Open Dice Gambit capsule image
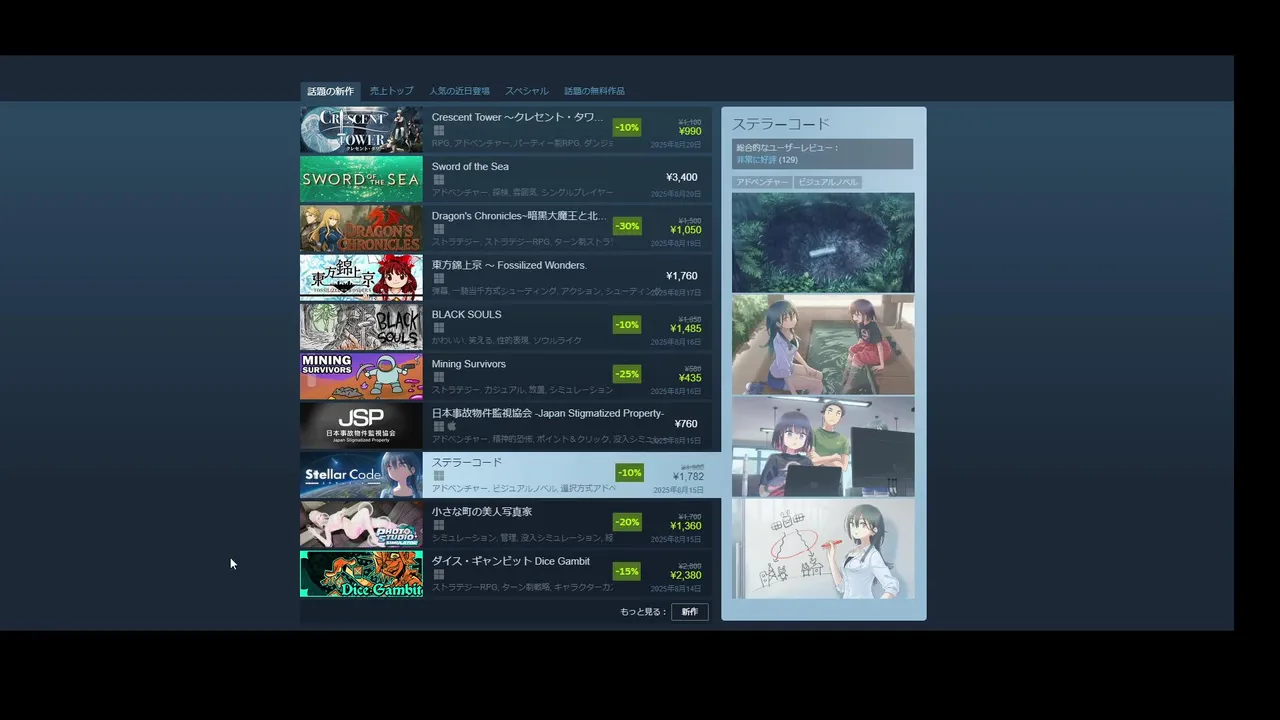1280x720 pixels. click(361, 573)
